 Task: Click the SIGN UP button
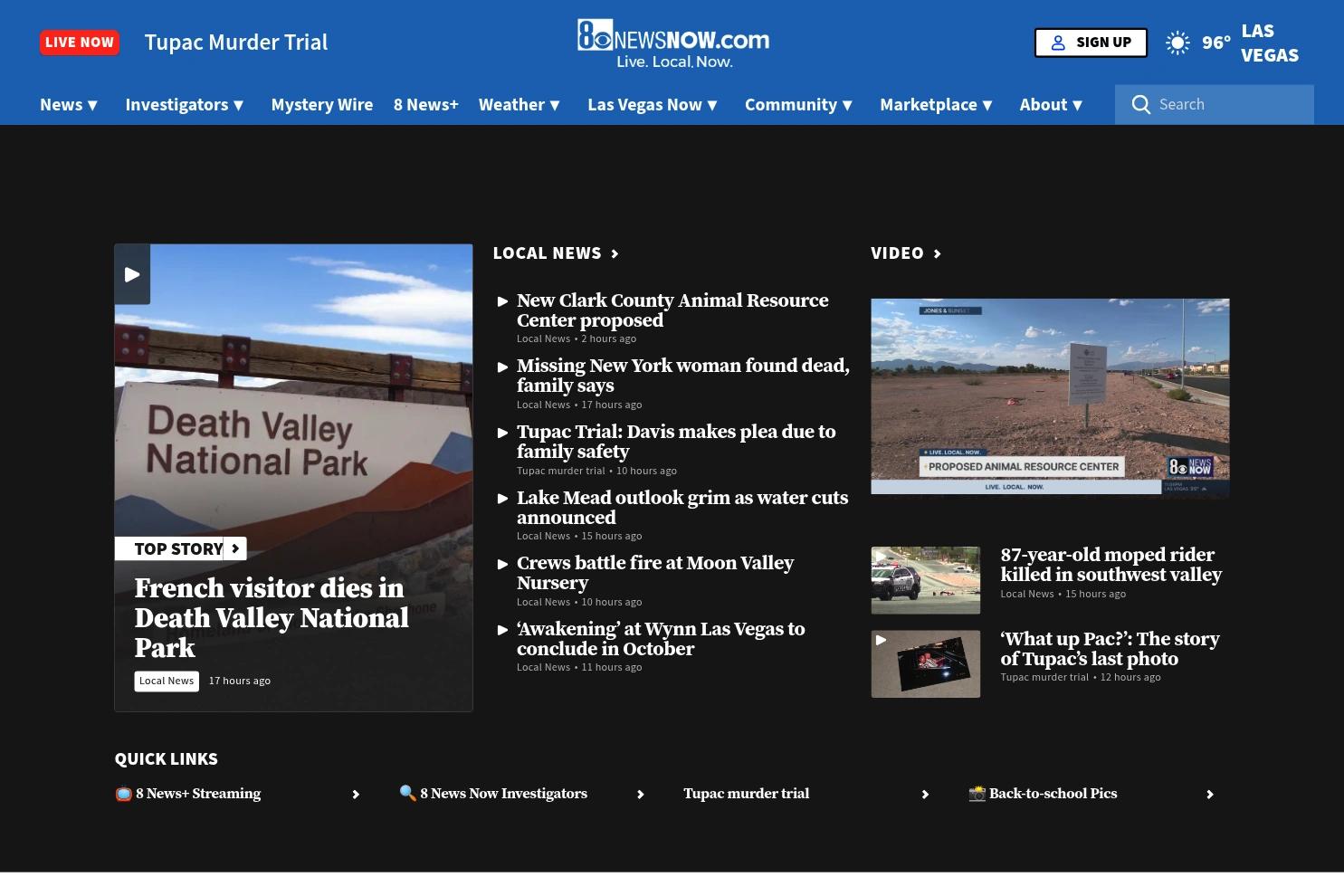[1091, 43]
